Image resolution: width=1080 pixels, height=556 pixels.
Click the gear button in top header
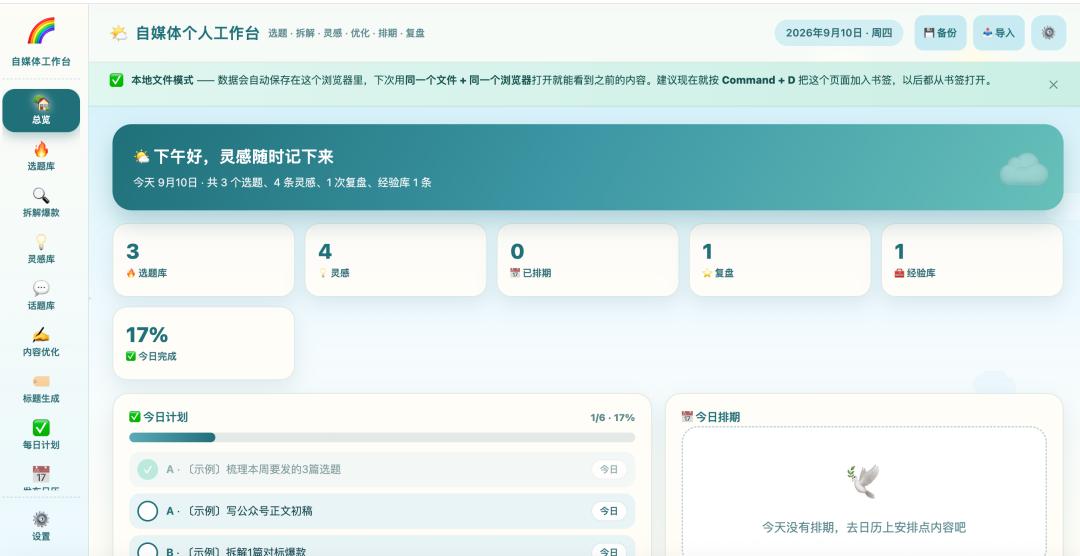[x=1048, y=32]
